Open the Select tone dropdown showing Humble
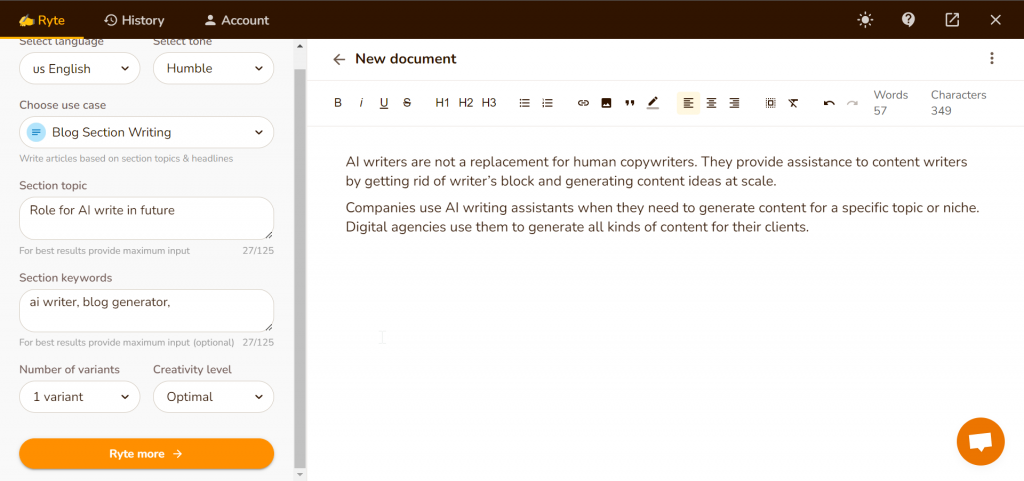 pyautogui.click(x=214, y=69)
